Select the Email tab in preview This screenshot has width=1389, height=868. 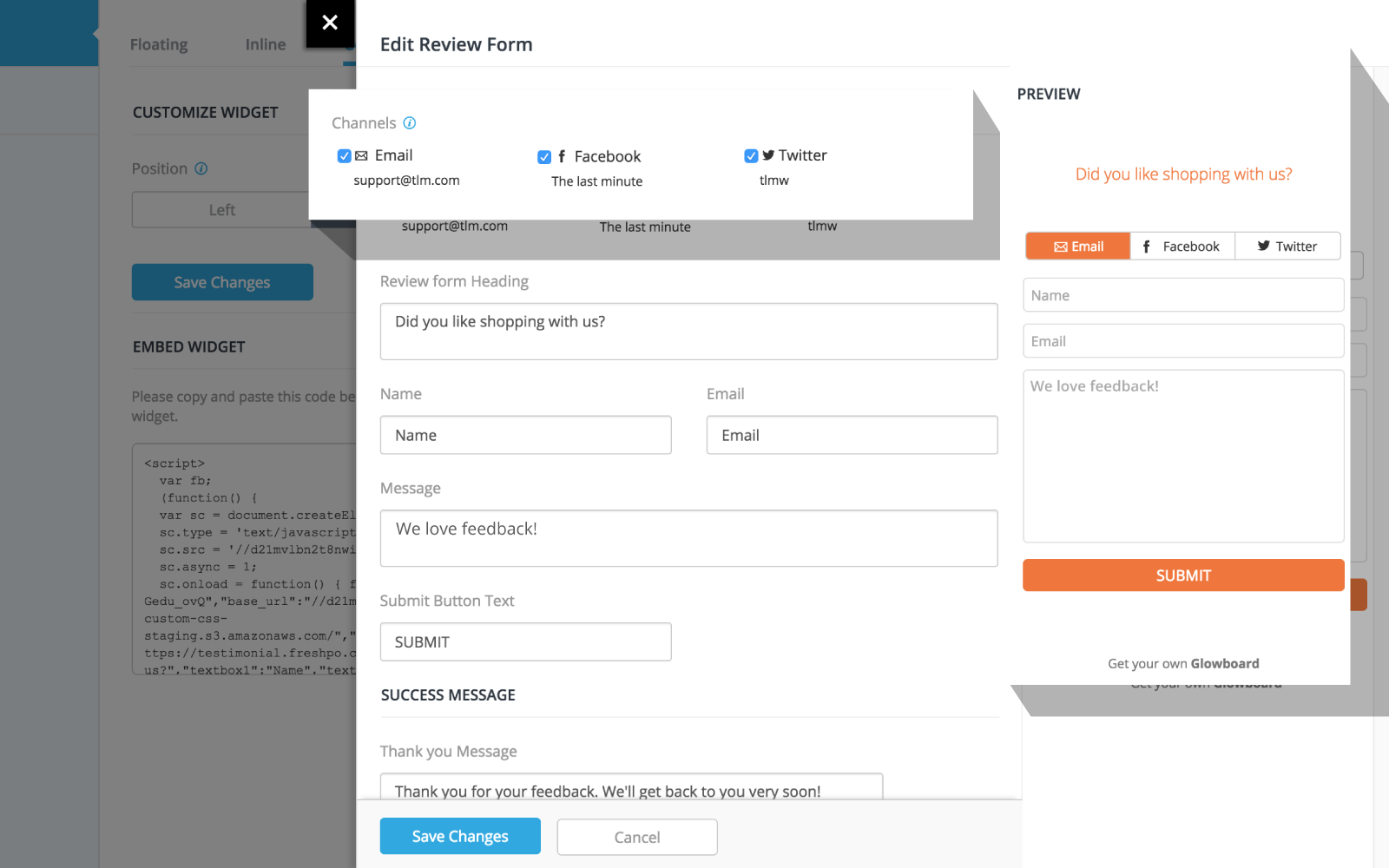(x=1078, y=247)
